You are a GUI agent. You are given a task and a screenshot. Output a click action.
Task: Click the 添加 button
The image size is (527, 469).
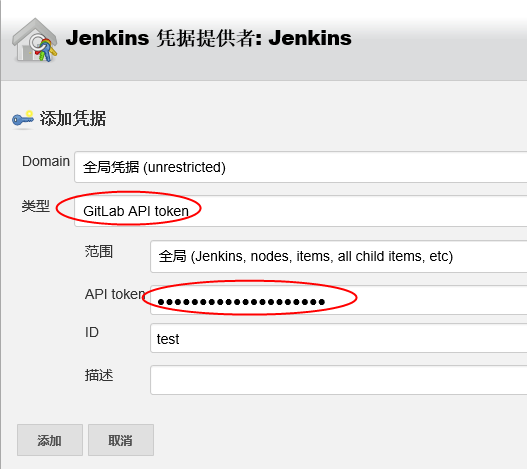point(50,440)
